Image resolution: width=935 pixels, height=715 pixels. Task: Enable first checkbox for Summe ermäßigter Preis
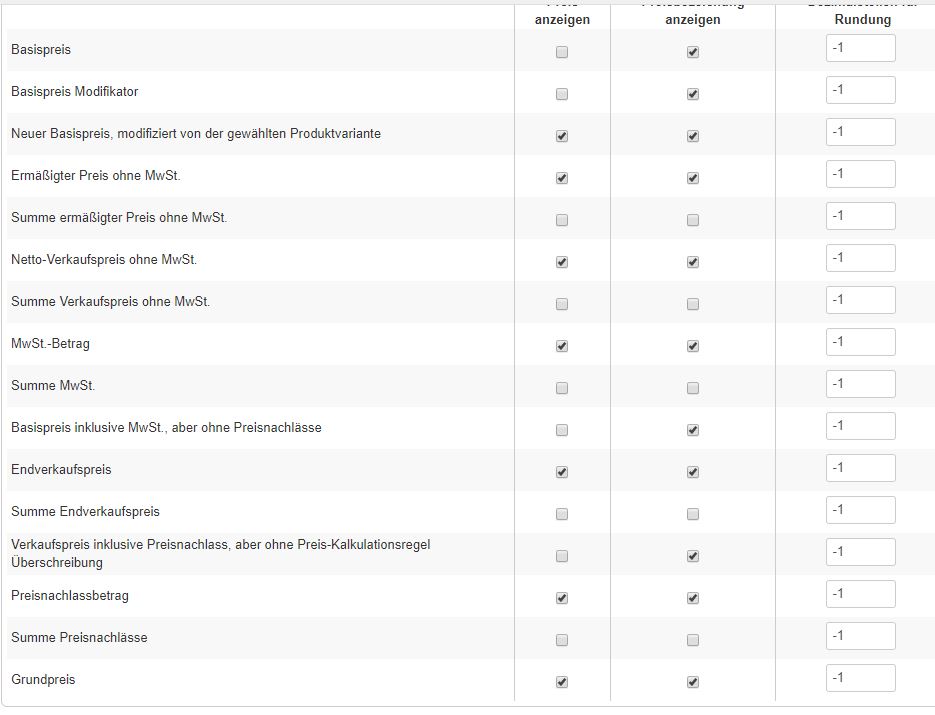562,220
